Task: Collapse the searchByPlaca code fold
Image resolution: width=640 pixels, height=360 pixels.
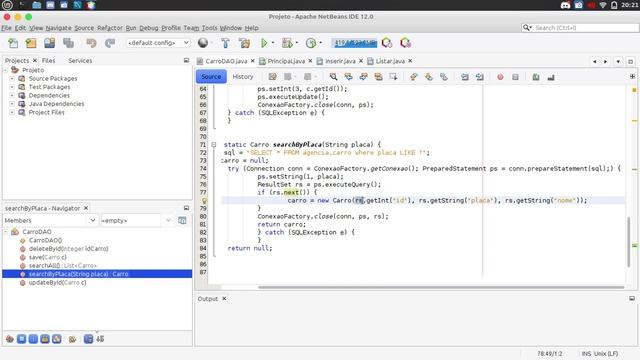Action: (213, 144)
